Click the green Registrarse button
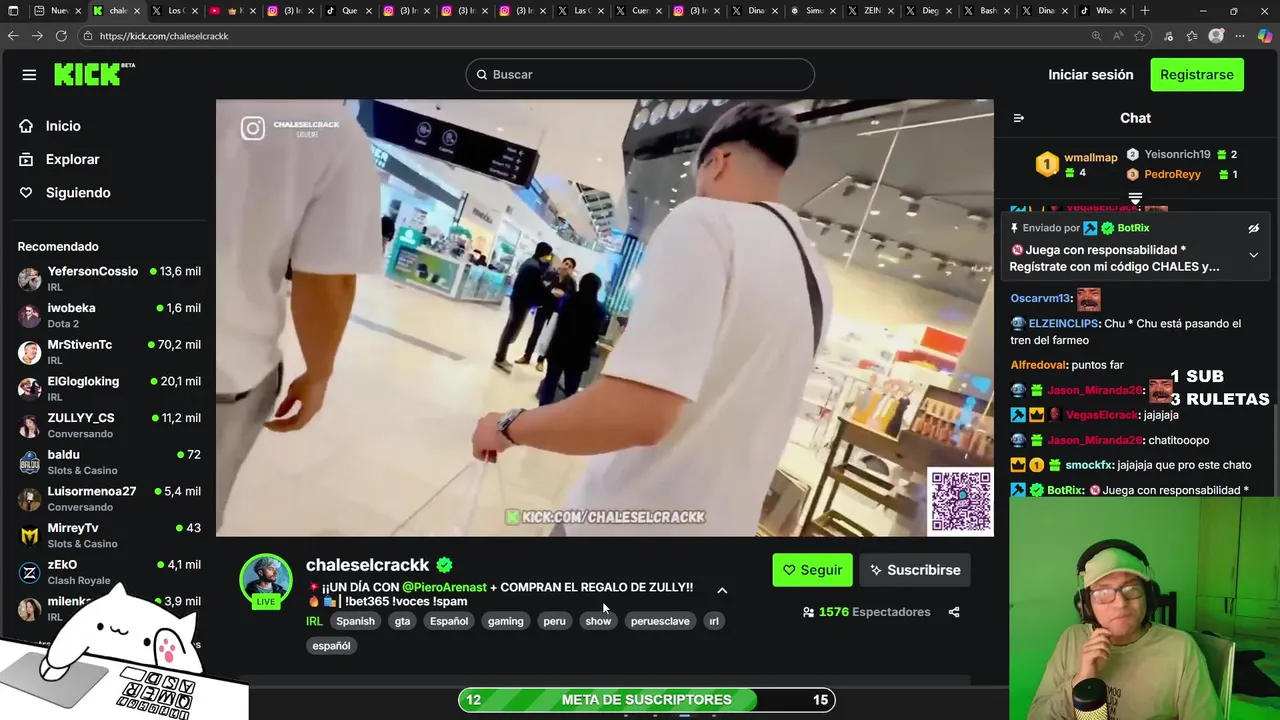The height and width of the screenshot is (720, 1280). click(1197, 75)
